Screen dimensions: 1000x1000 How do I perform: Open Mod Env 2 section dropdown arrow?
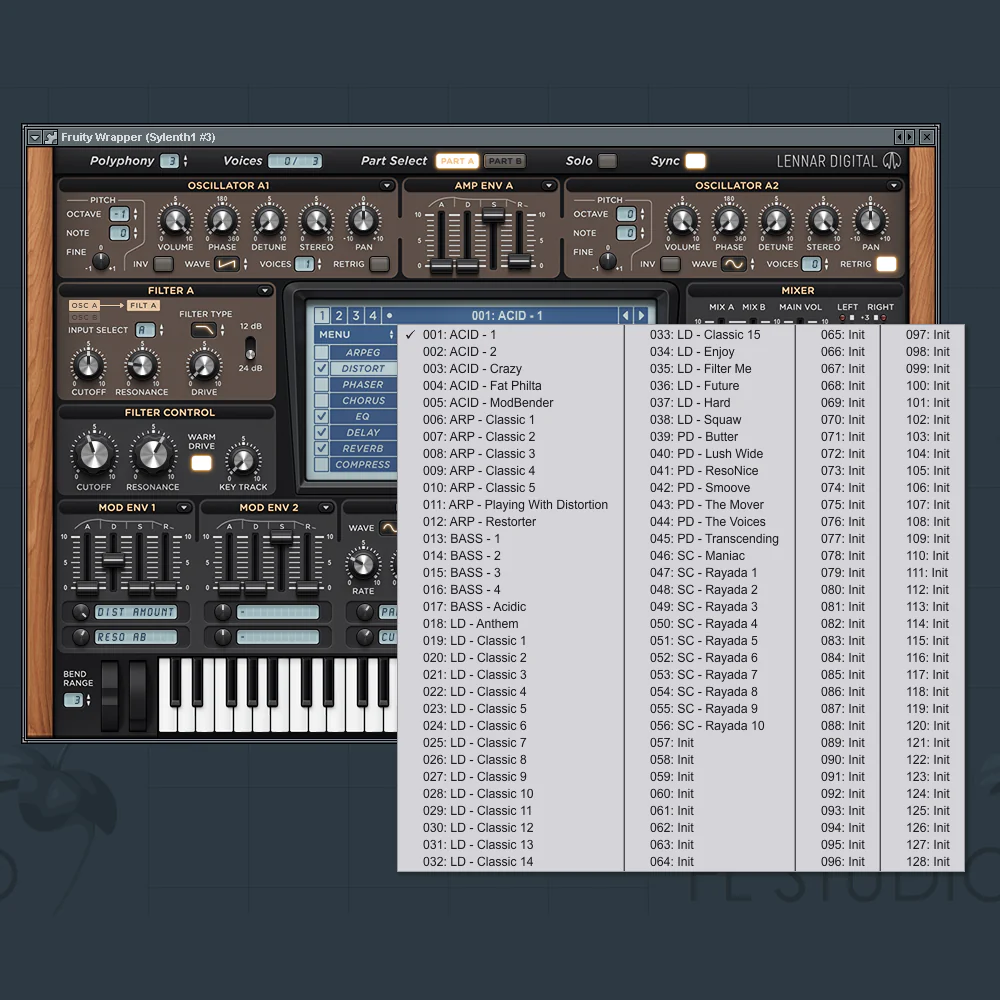coord(325,508)
